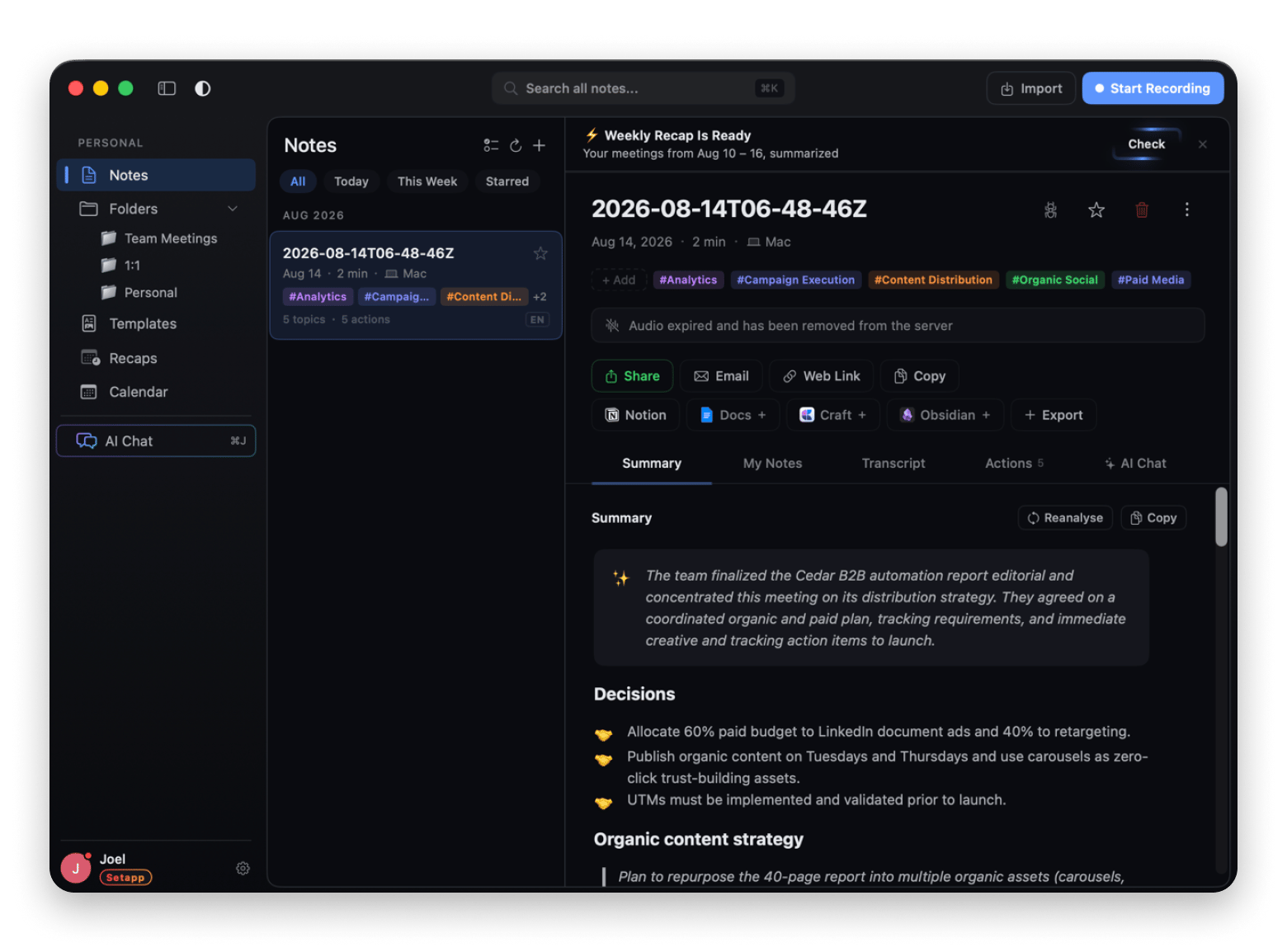
Task: Toggle the star in note header
Action: click(x=1096, y=210)
